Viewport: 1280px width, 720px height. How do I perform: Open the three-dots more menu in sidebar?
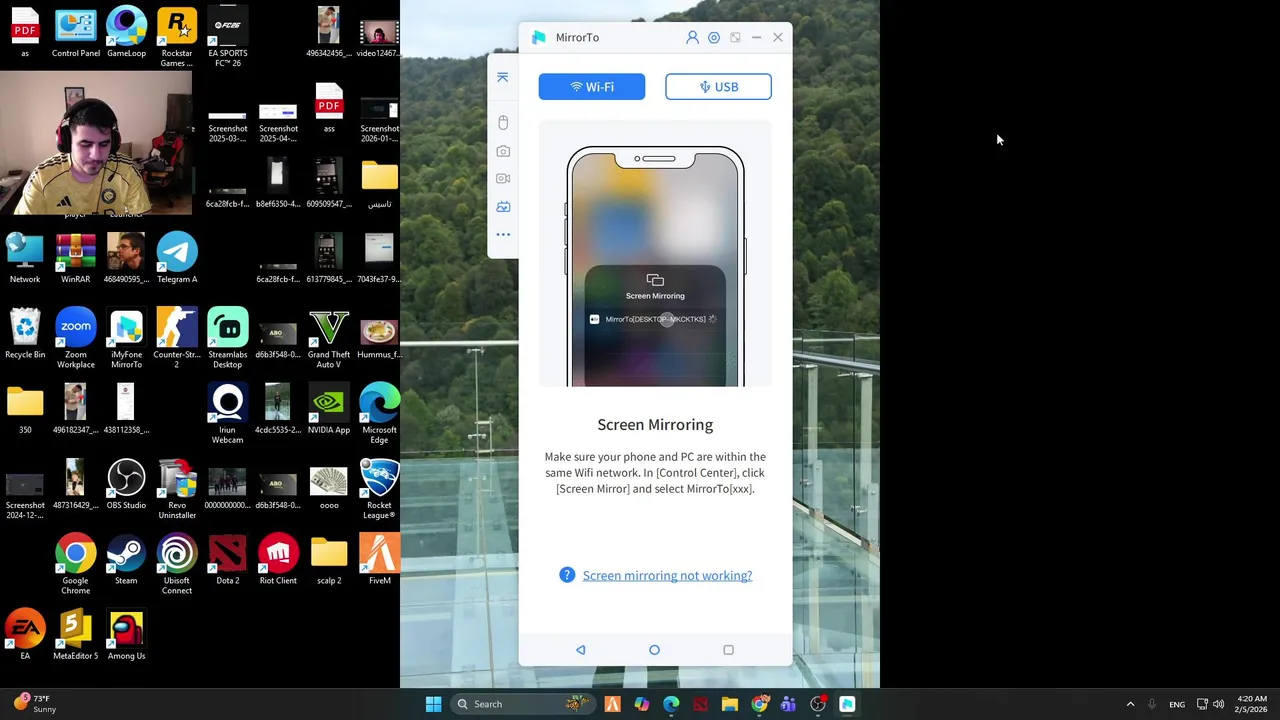point(503,235)
